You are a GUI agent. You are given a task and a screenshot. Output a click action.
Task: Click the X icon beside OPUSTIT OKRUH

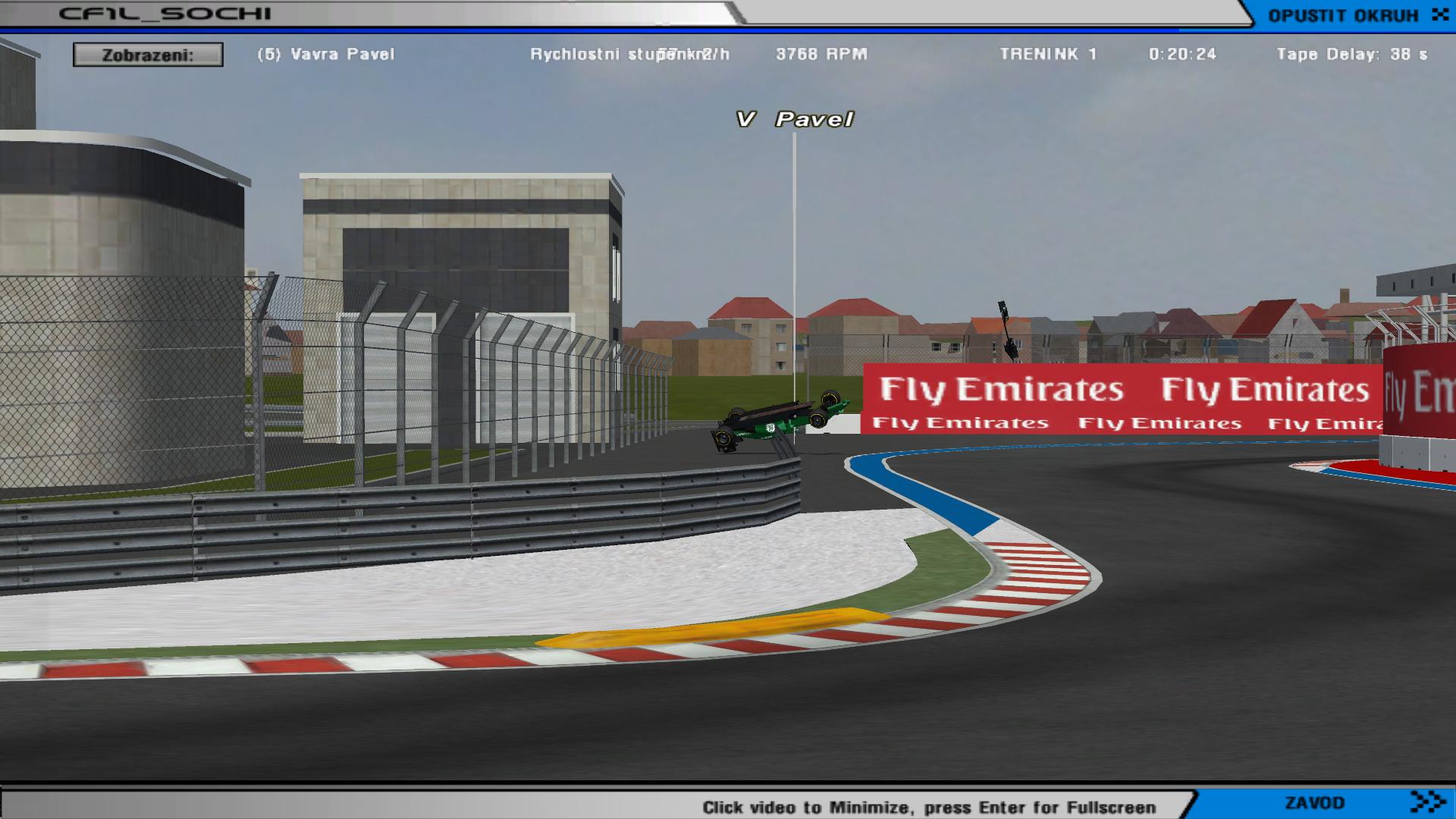pyautogui.click(x=1439, y=15)
